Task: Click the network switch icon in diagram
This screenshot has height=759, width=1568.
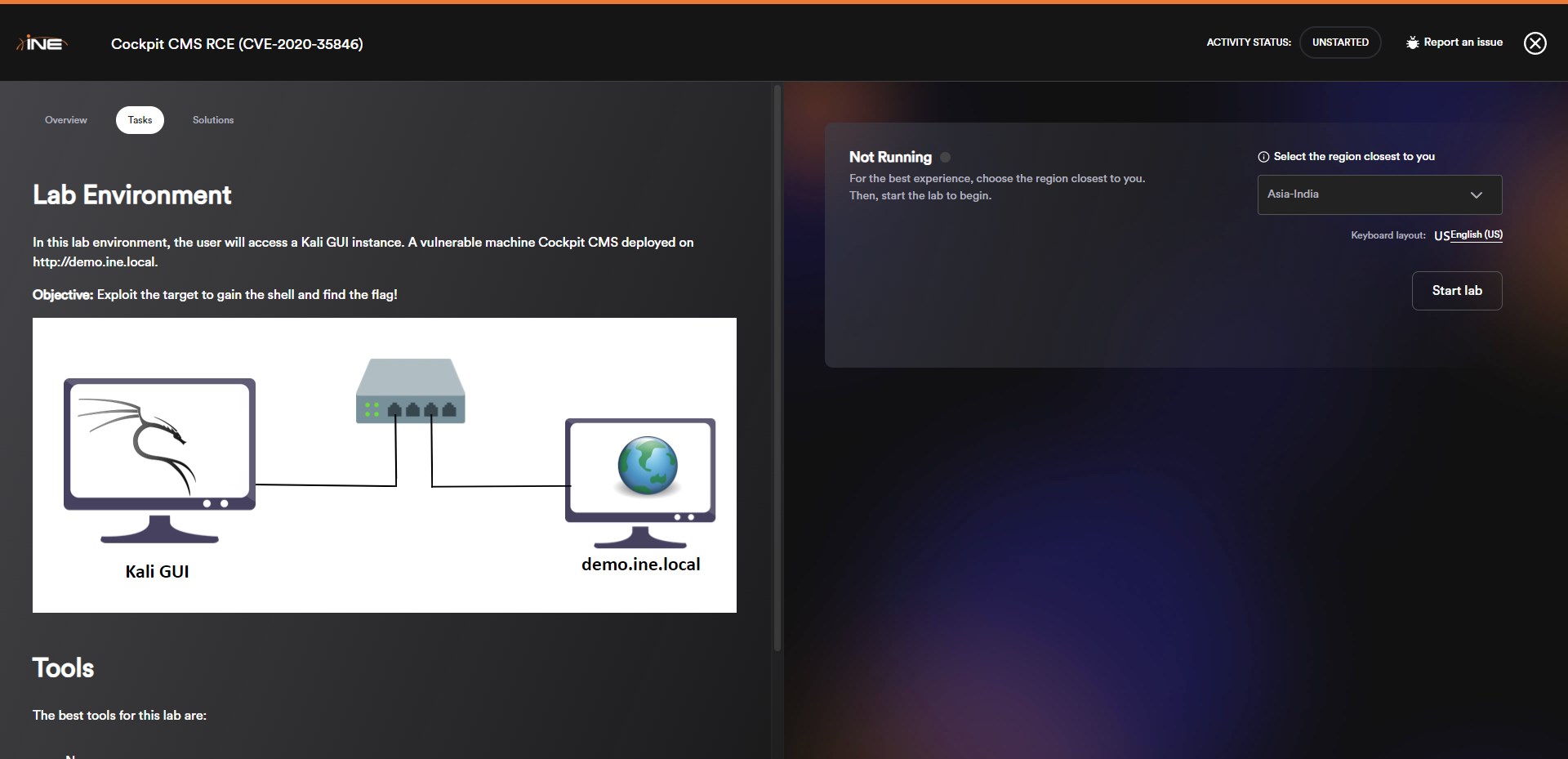Action: (x=411, y=391)
